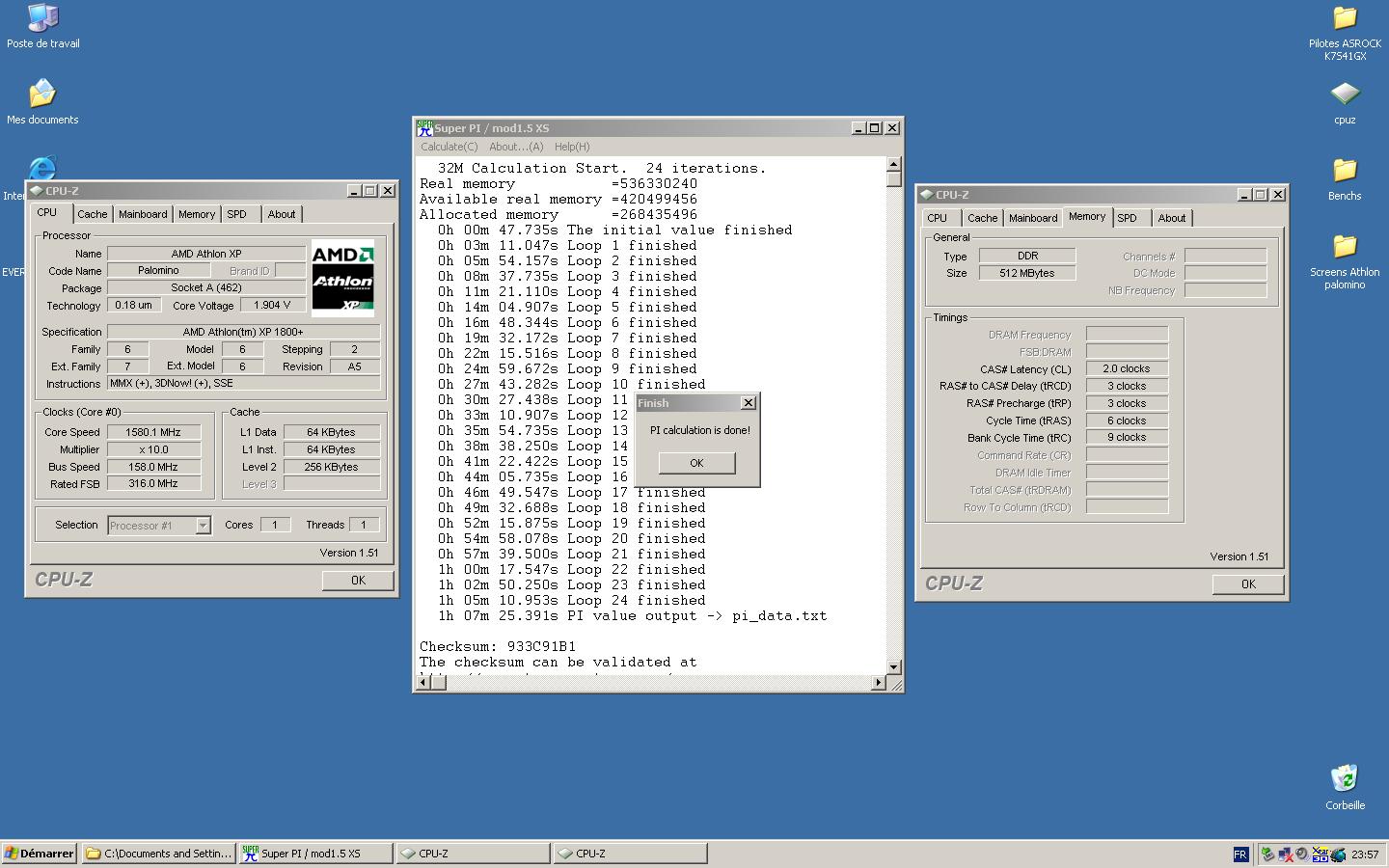1389x868 pixels.
Task: Click the CAS# Latency 2.0 clocks field
Action: 1127,368
